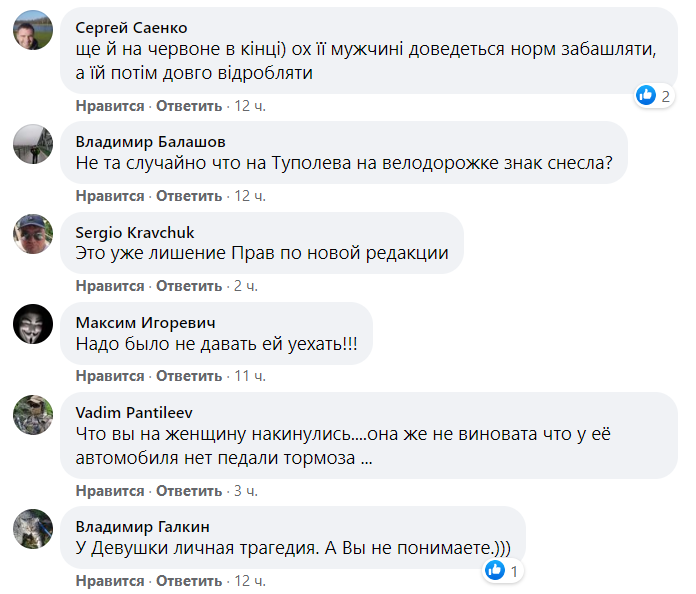Open Сергей Саенко's profile name link
Viewport: 696px width, 594px height.
click(x=131, y=27)
